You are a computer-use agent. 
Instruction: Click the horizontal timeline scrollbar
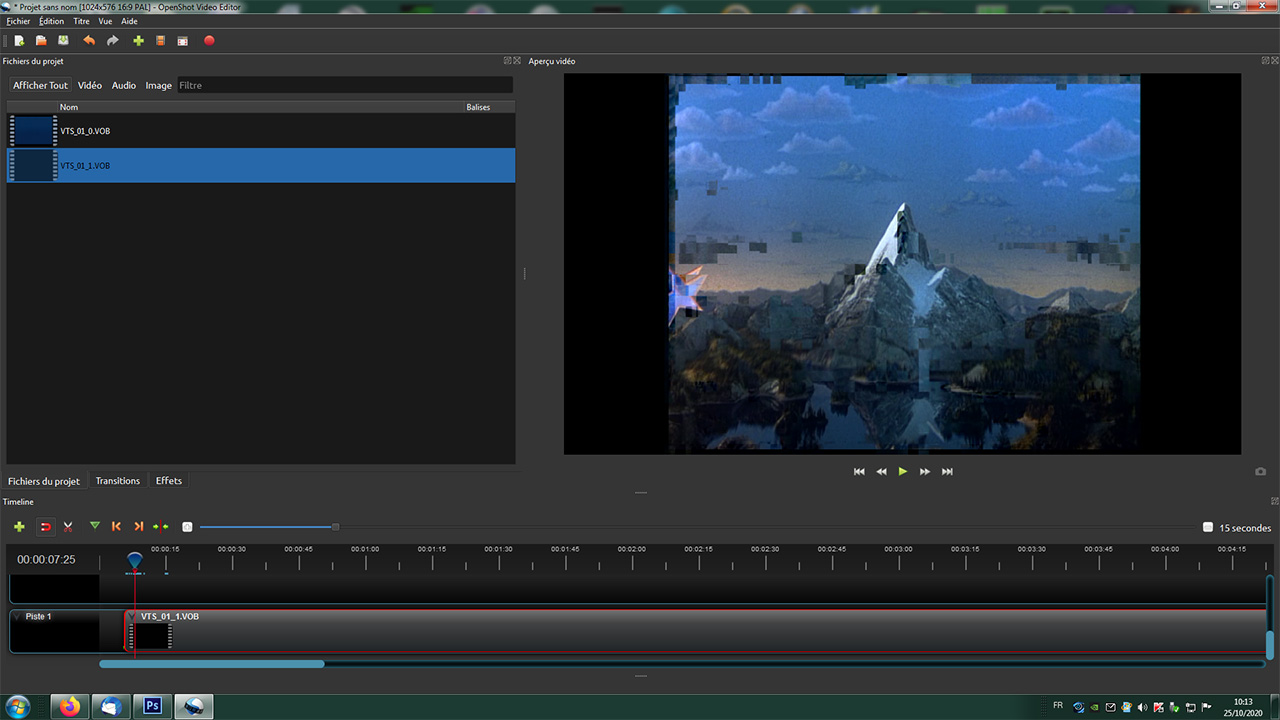pos(212,664)
